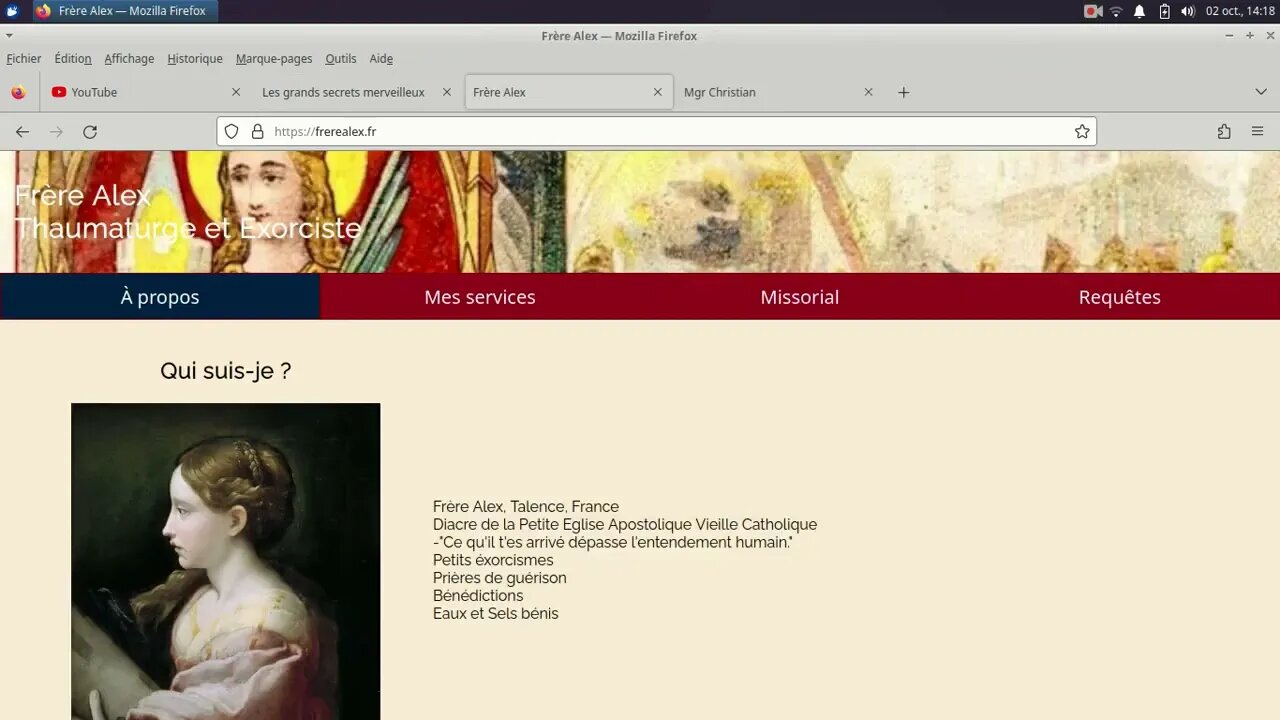Open the volume speaker tray icon

tap(1188, 11)
